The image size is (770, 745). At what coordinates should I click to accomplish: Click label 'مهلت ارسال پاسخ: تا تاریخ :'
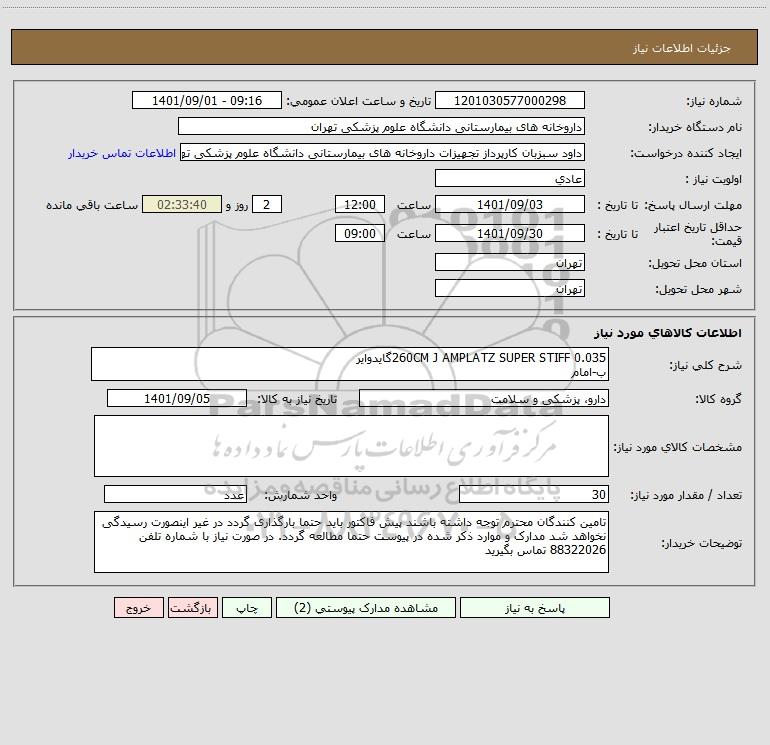pyautogui.click(x=670, y=205)
